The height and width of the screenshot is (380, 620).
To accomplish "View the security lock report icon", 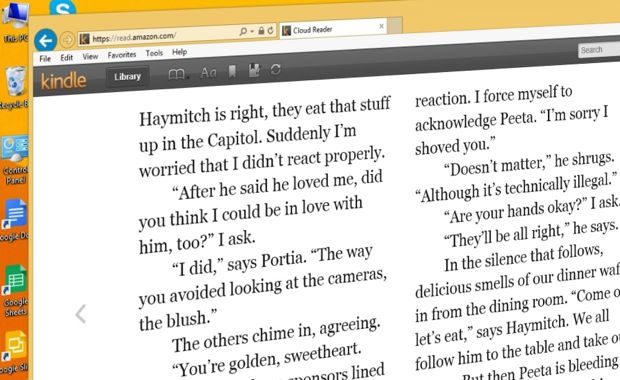I will (x=261, y=31).
